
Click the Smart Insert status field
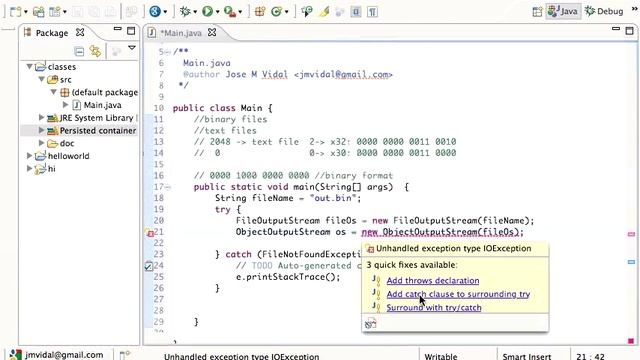coord(527,356)
